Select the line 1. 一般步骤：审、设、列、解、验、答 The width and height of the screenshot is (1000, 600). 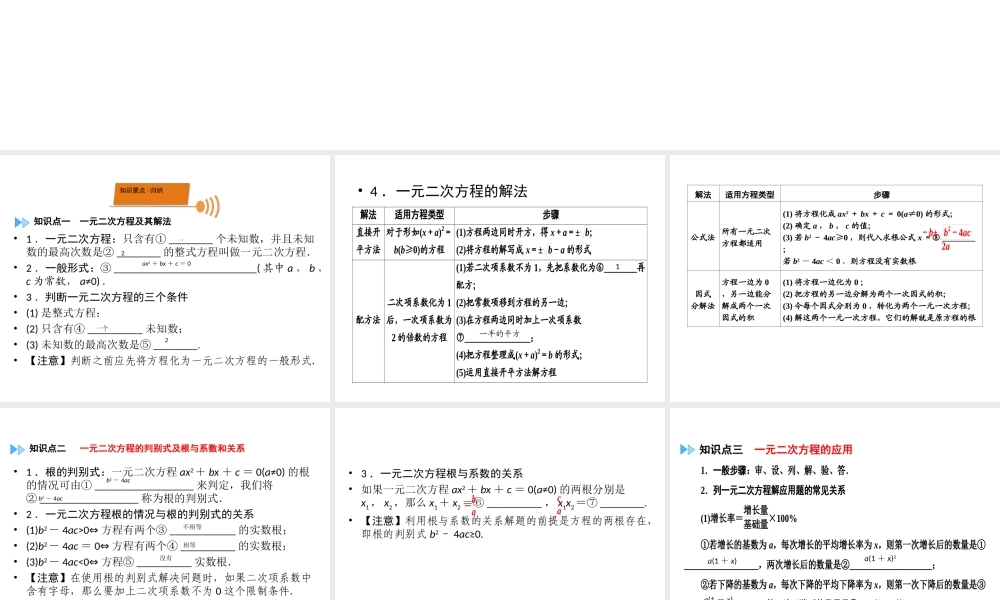click(x=774, y=471)
